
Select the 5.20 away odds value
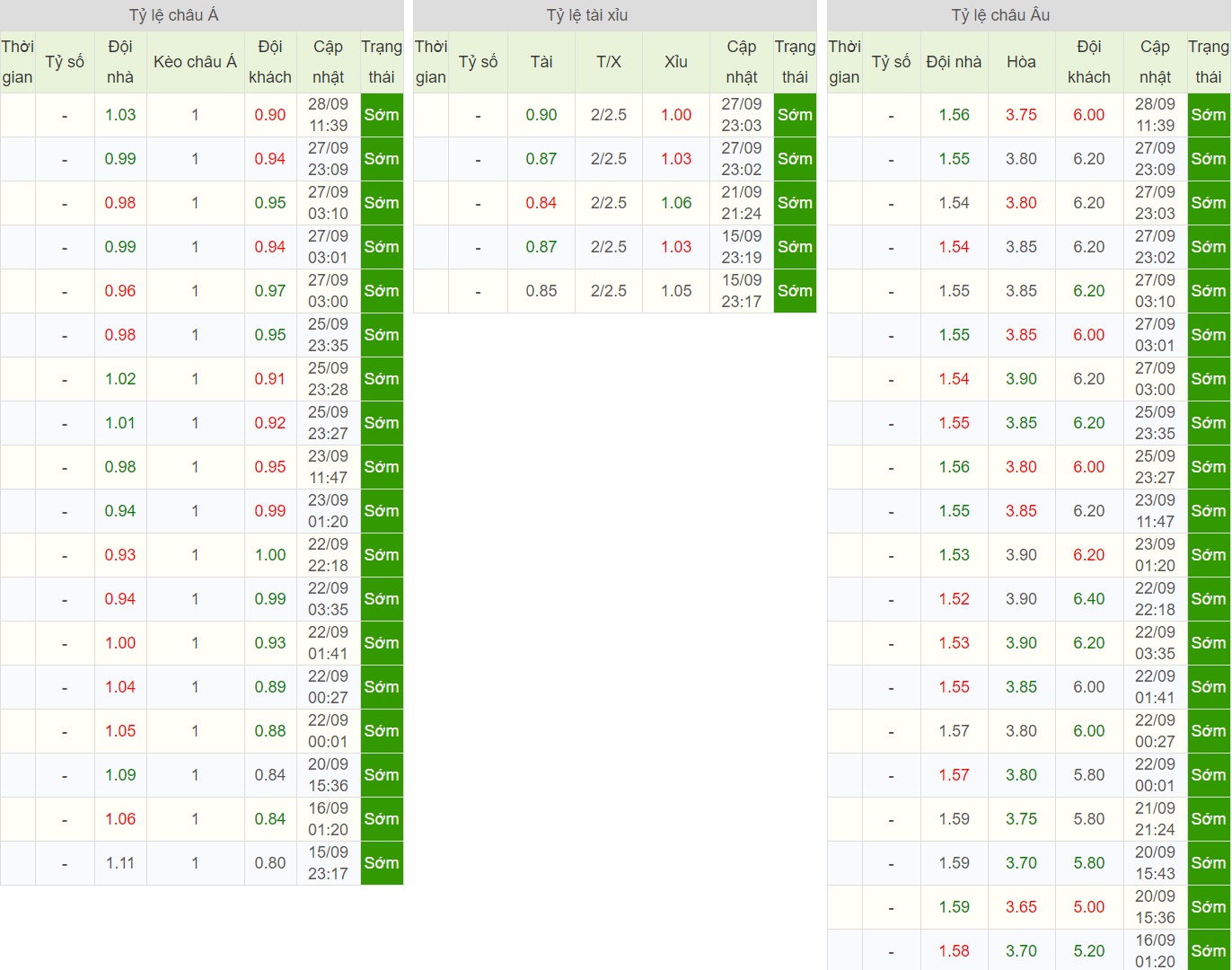pos(1089,951)
